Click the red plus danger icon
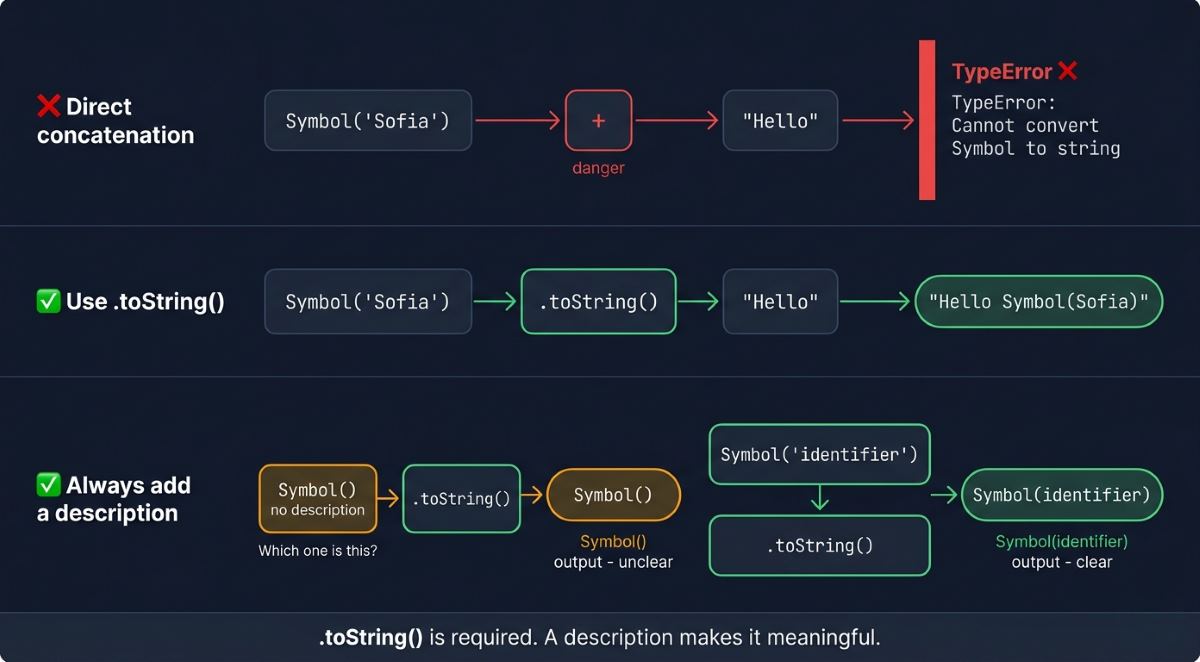Screen dimensions: 1200x662 click(598, 119)
